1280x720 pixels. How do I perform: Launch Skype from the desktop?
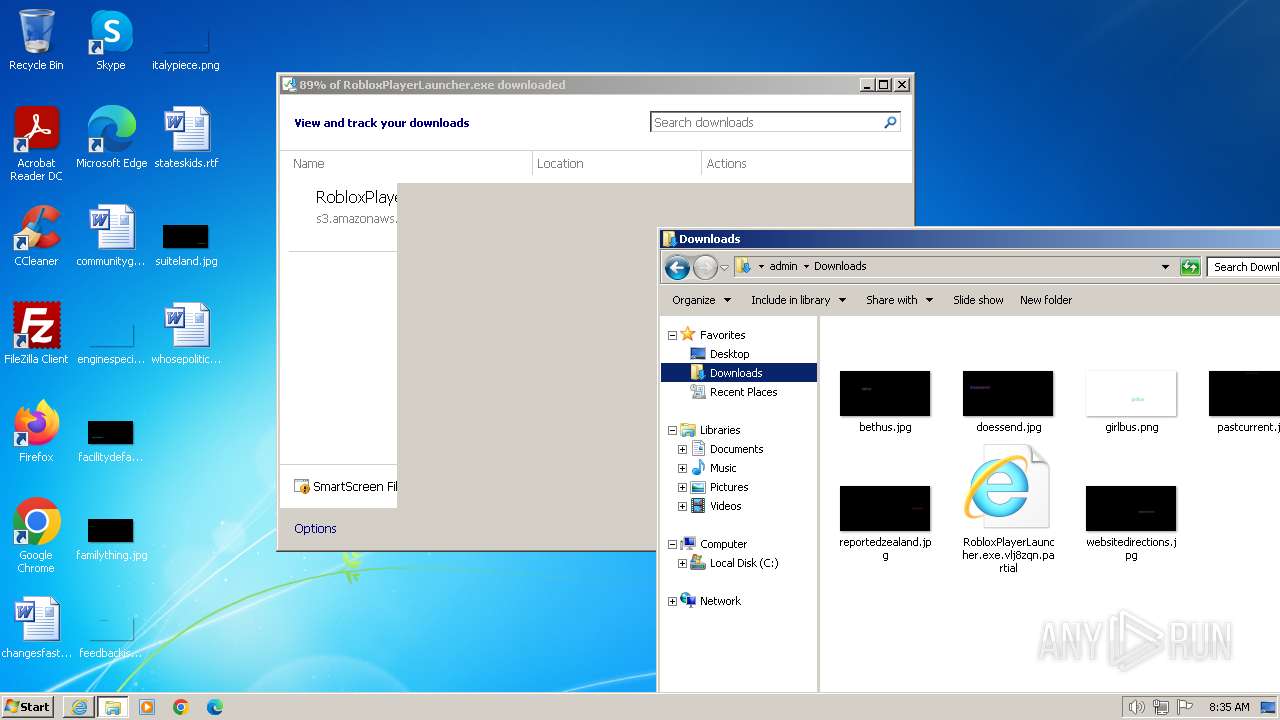point(111,40)
